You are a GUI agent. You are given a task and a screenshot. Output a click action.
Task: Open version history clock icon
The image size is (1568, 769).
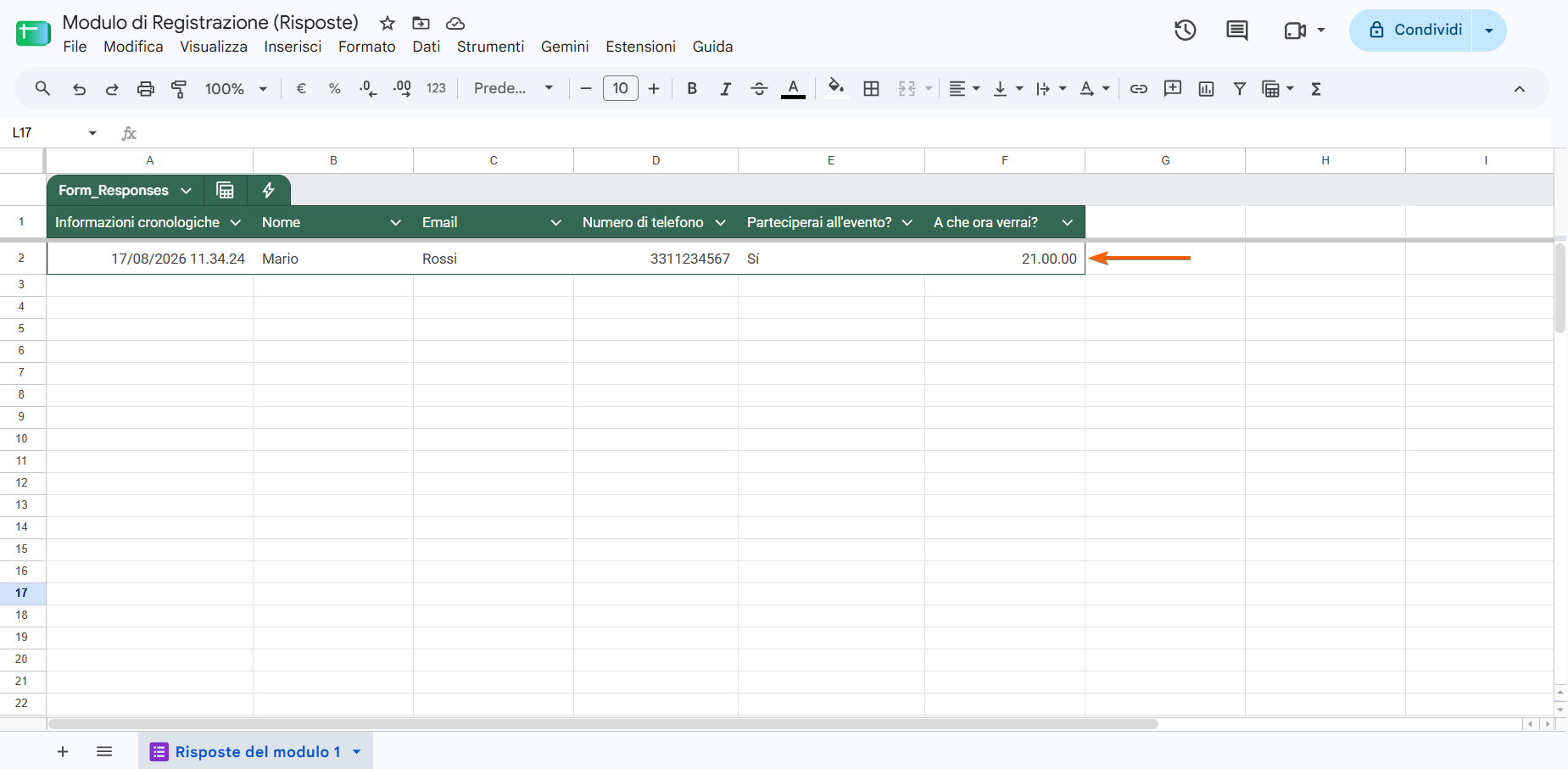click(1185, 31)
